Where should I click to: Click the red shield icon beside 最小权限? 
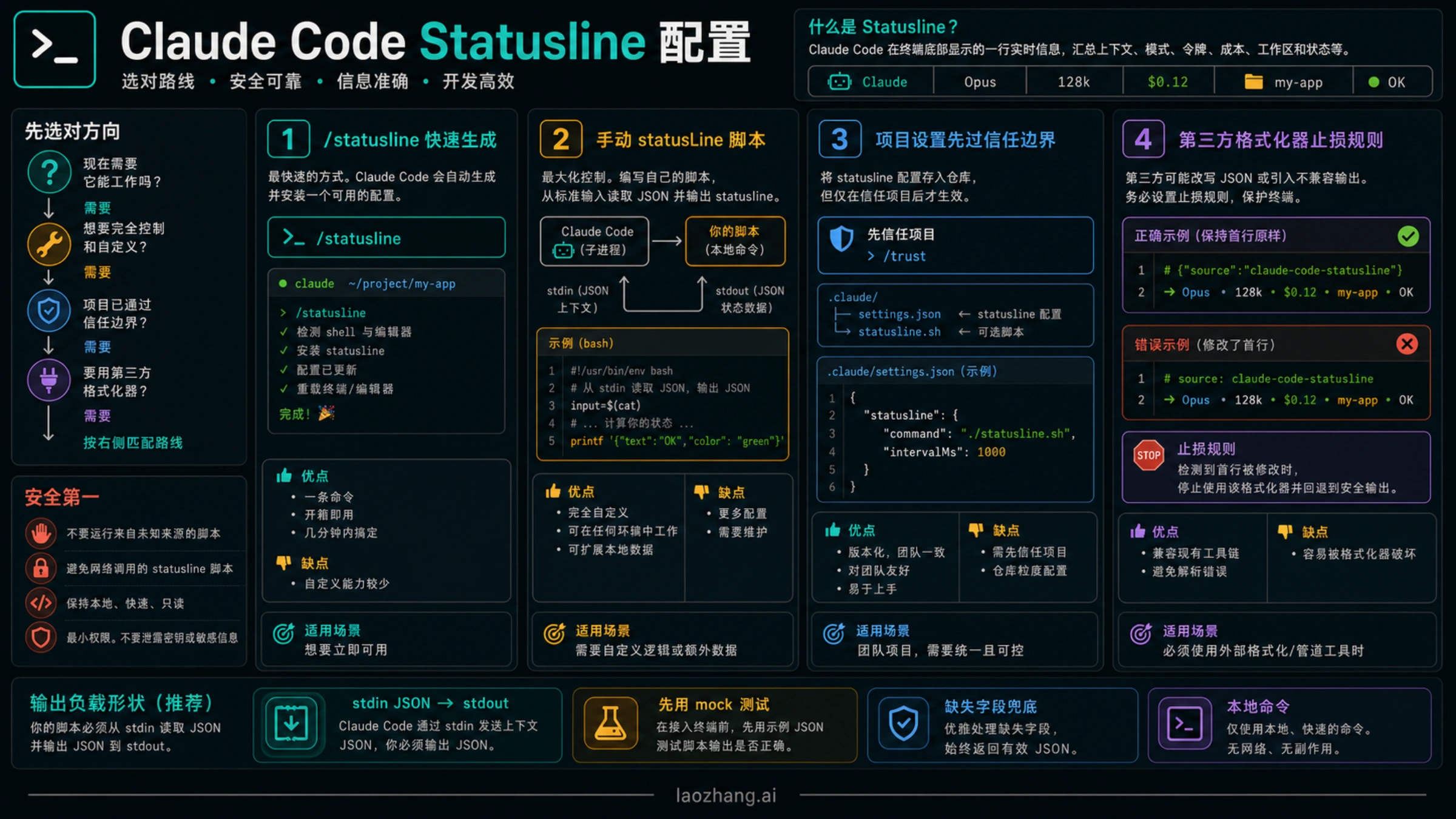pos(41,638)
